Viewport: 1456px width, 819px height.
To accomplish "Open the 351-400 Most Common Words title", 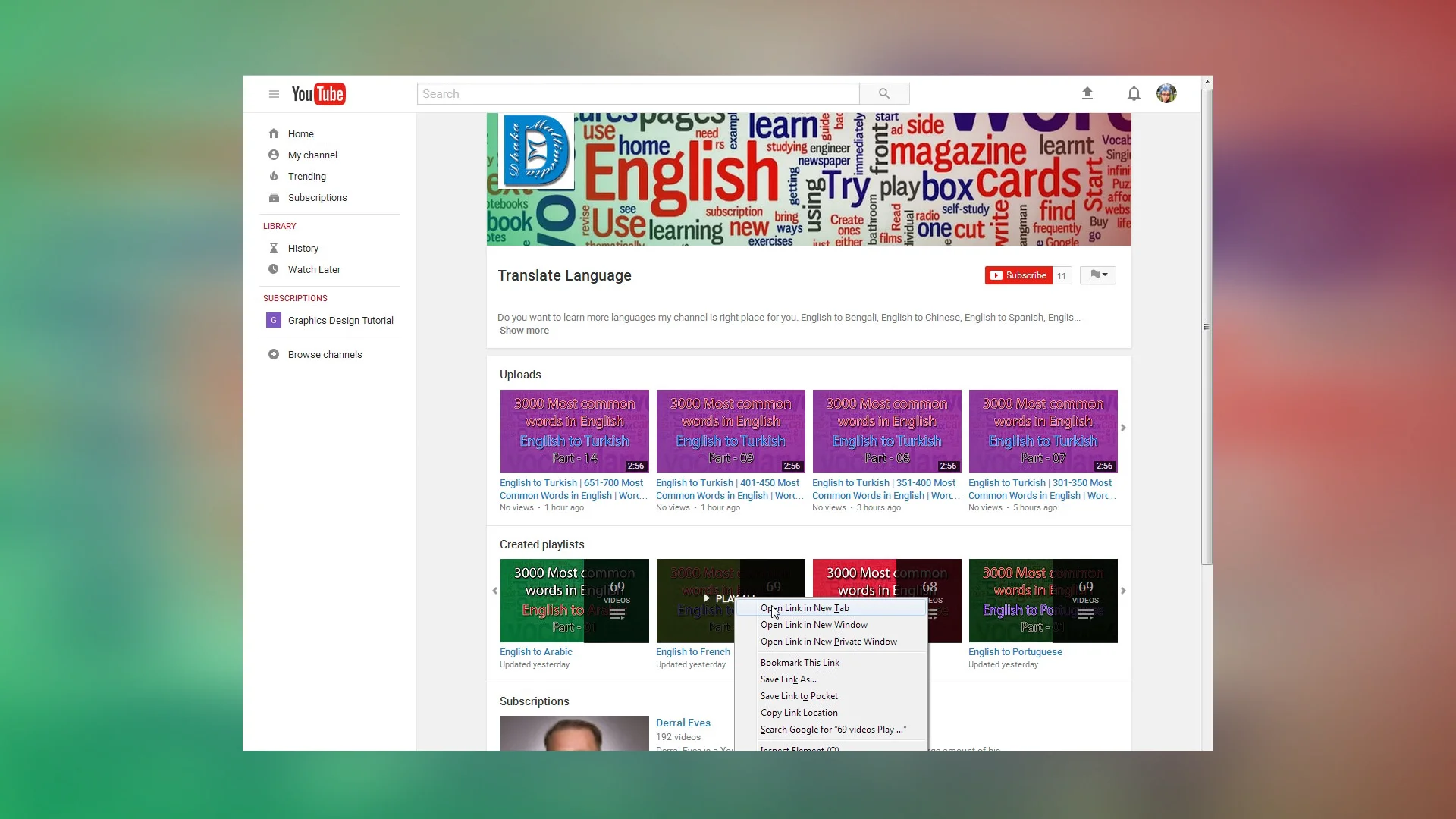I will coord(886,489).
